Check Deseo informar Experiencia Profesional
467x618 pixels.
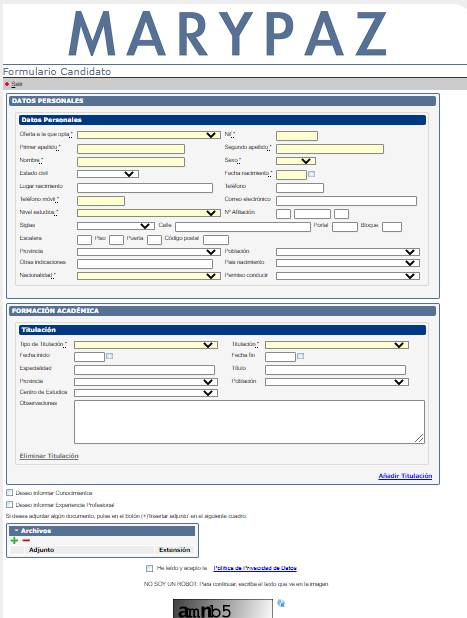tap(9, 504)
